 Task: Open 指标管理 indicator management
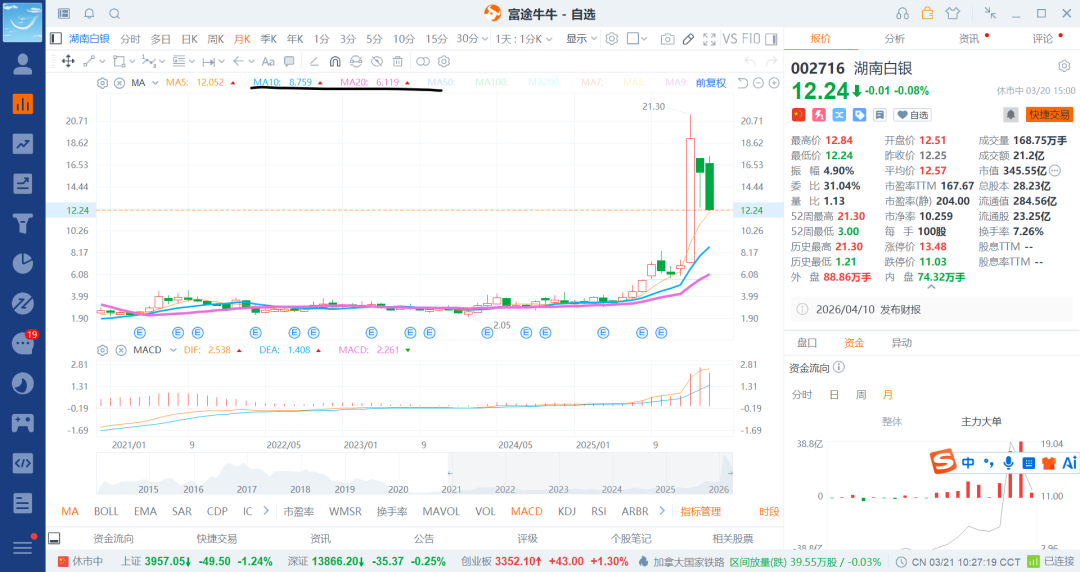click(700, 511)
